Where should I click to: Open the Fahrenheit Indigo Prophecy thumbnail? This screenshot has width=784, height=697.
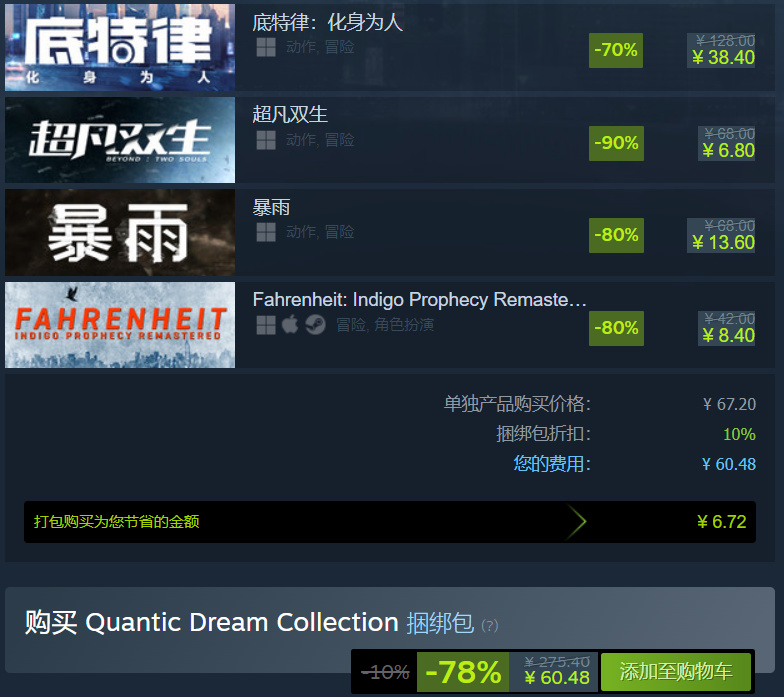point(120,325)
